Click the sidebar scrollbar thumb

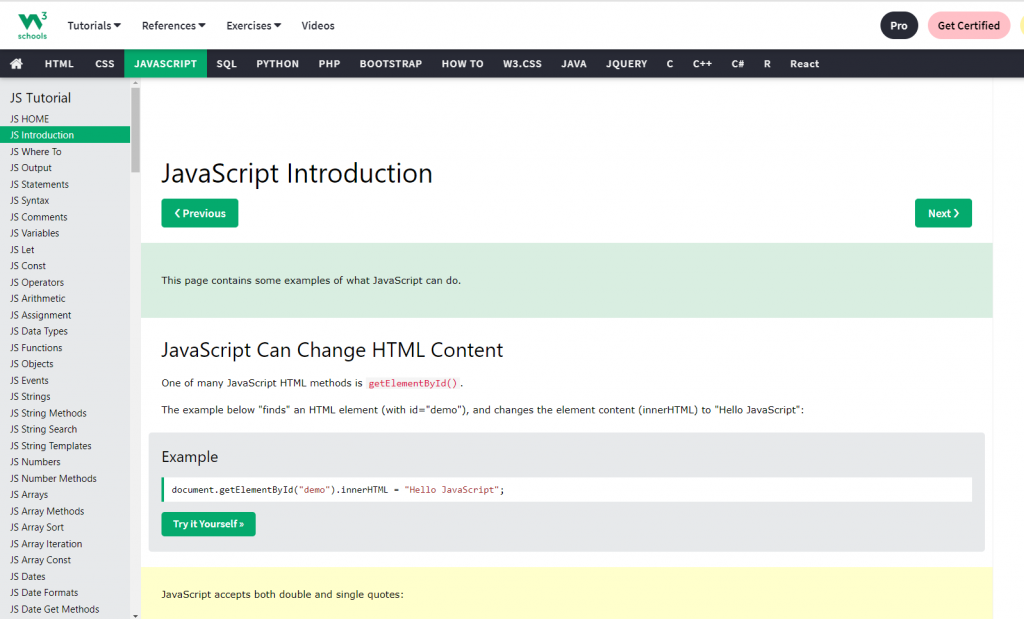[136, 130]
